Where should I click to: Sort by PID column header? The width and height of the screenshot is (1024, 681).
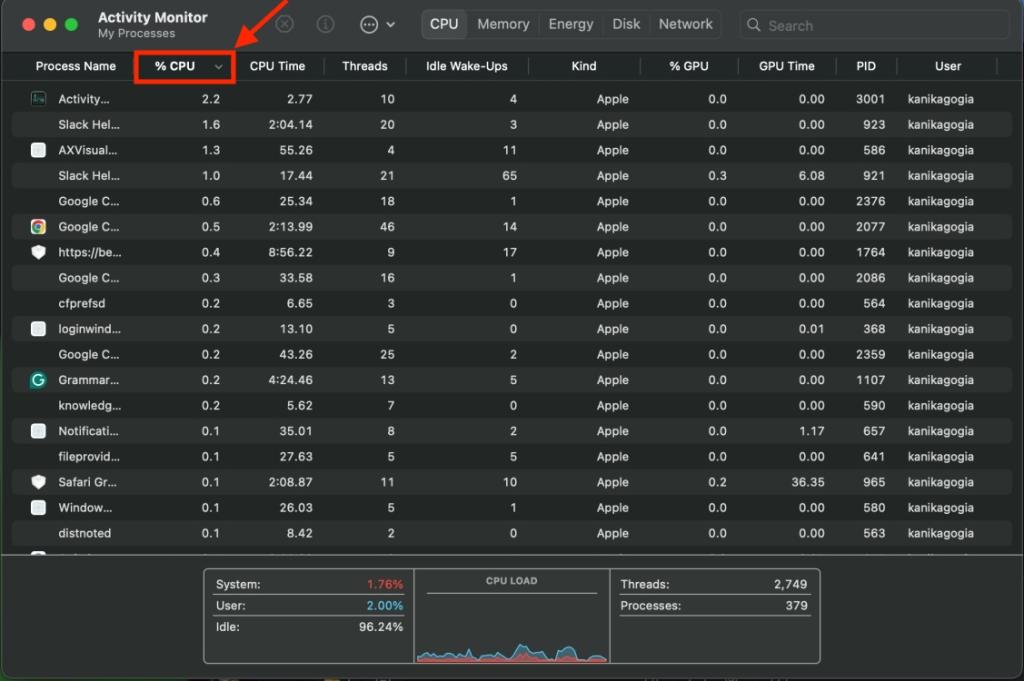point(865,66)
